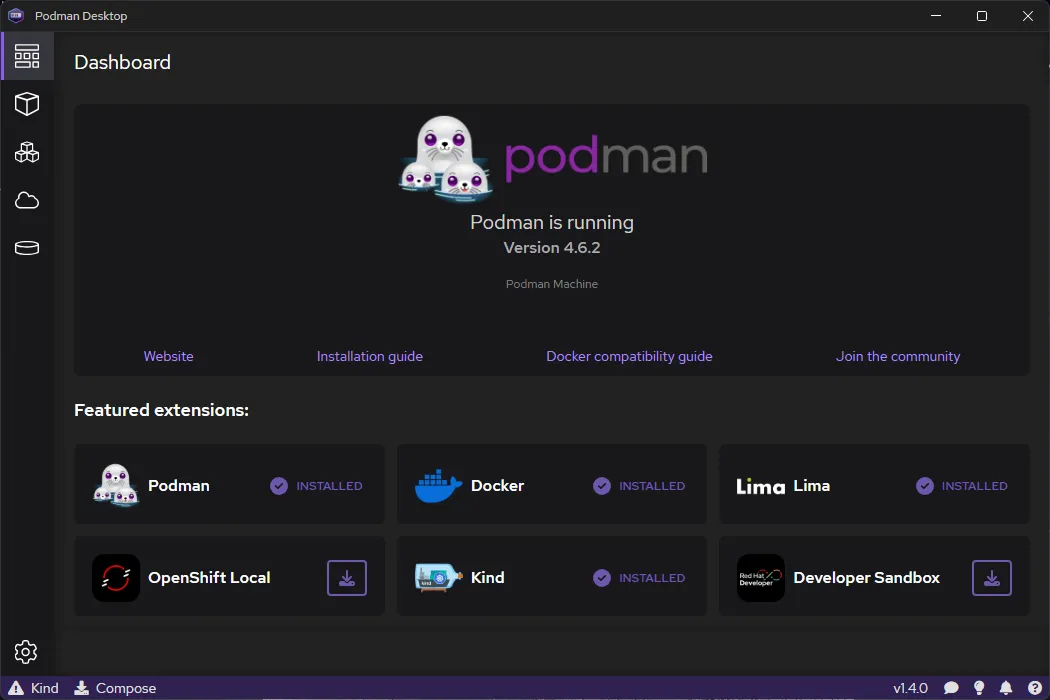Image resolution: width=1050 pixels, height=700 pixels.
Task: Click the Lima logo icon
Action: (761, 486)
